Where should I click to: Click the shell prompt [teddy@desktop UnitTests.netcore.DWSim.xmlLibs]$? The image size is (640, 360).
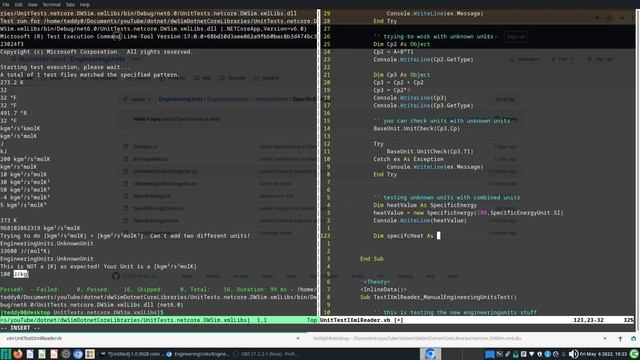[82, 312]
